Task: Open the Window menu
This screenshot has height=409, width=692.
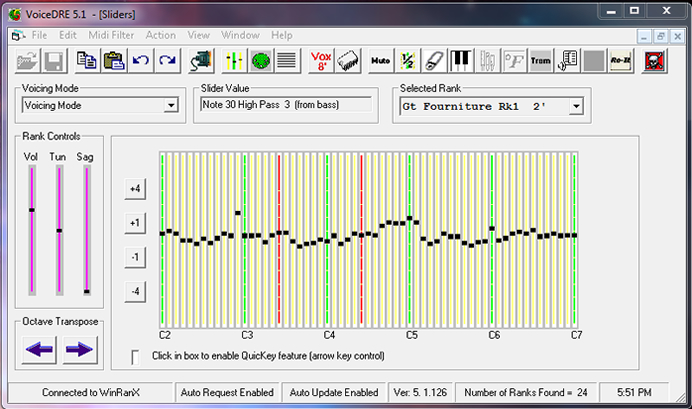Action: (x=241, y=35)
